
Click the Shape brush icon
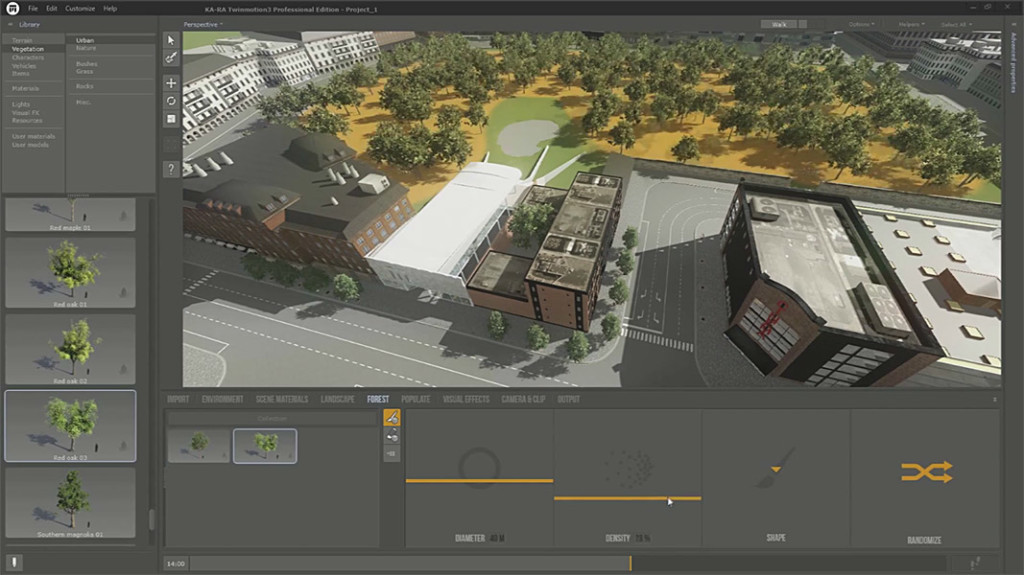(x=777, y=468)
